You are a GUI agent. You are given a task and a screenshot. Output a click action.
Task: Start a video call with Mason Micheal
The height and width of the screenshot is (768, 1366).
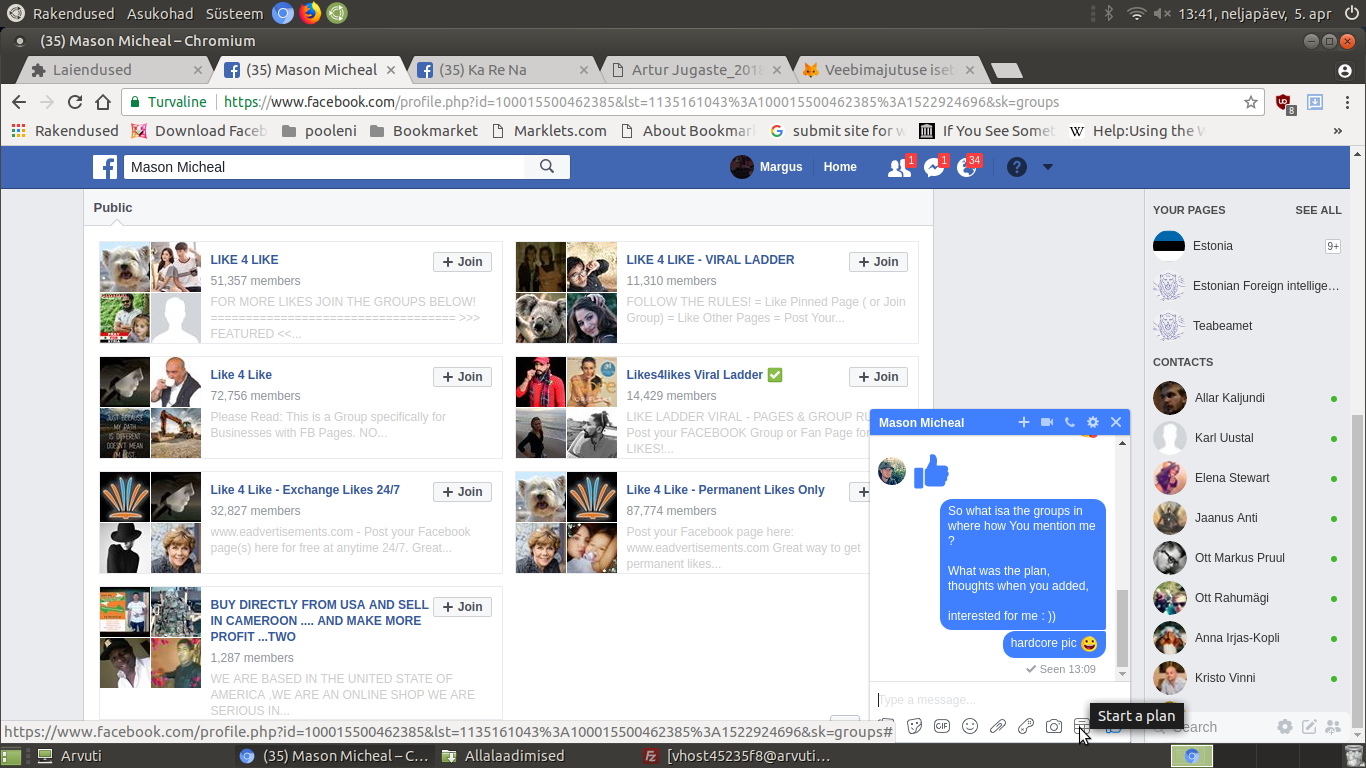[x=1047, y=423]
